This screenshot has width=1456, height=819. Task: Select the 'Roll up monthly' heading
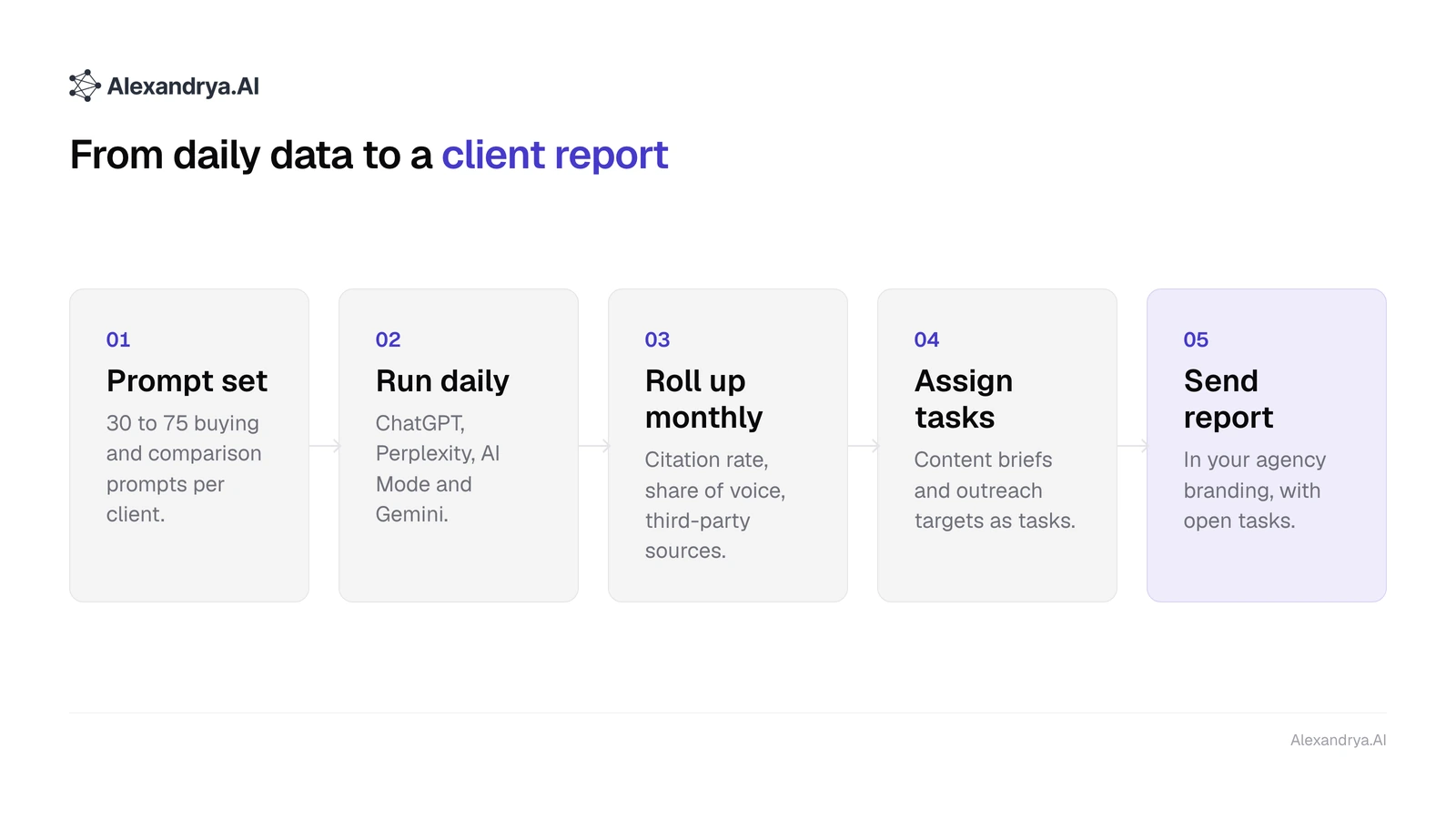[703, 399]
